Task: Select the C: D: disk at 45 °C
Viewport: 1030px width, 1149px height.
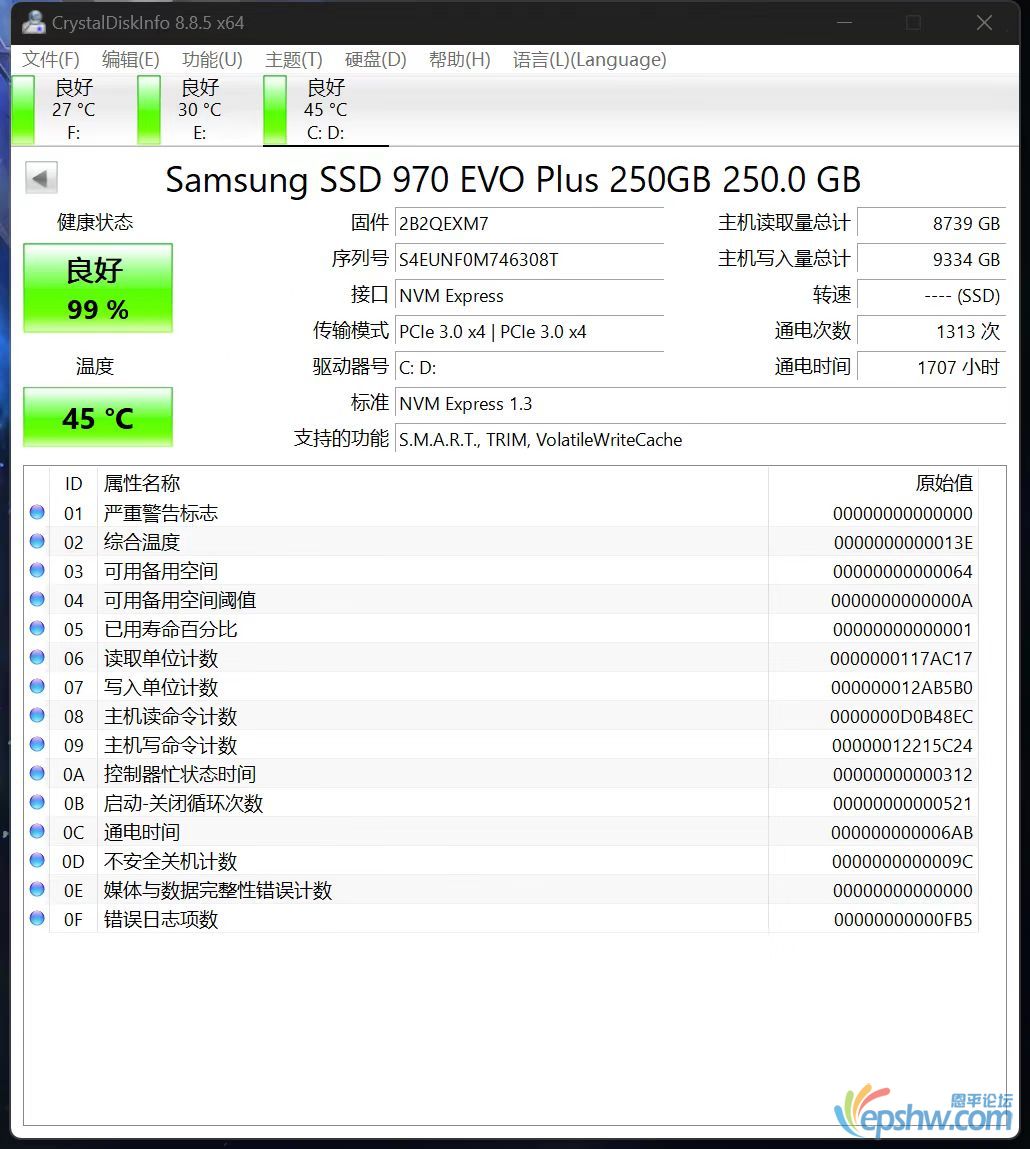Action: tap(326, 109)
